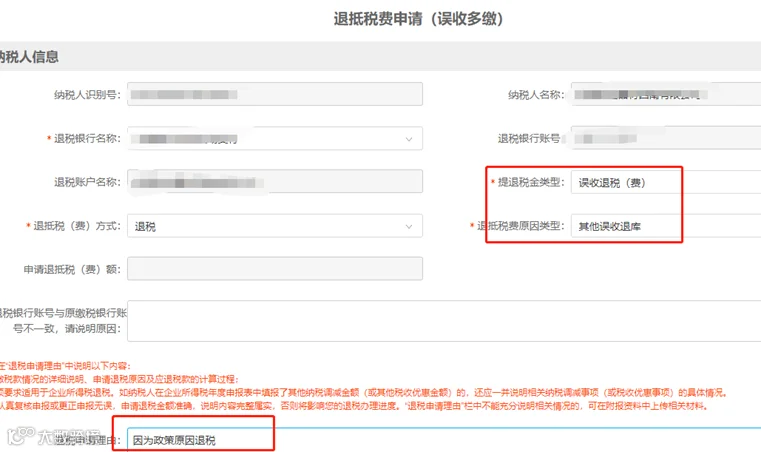Click the 退税银行账号 field
Viewport: 761px width, 452px height.
pyautogui.click(x=666, y=138)
